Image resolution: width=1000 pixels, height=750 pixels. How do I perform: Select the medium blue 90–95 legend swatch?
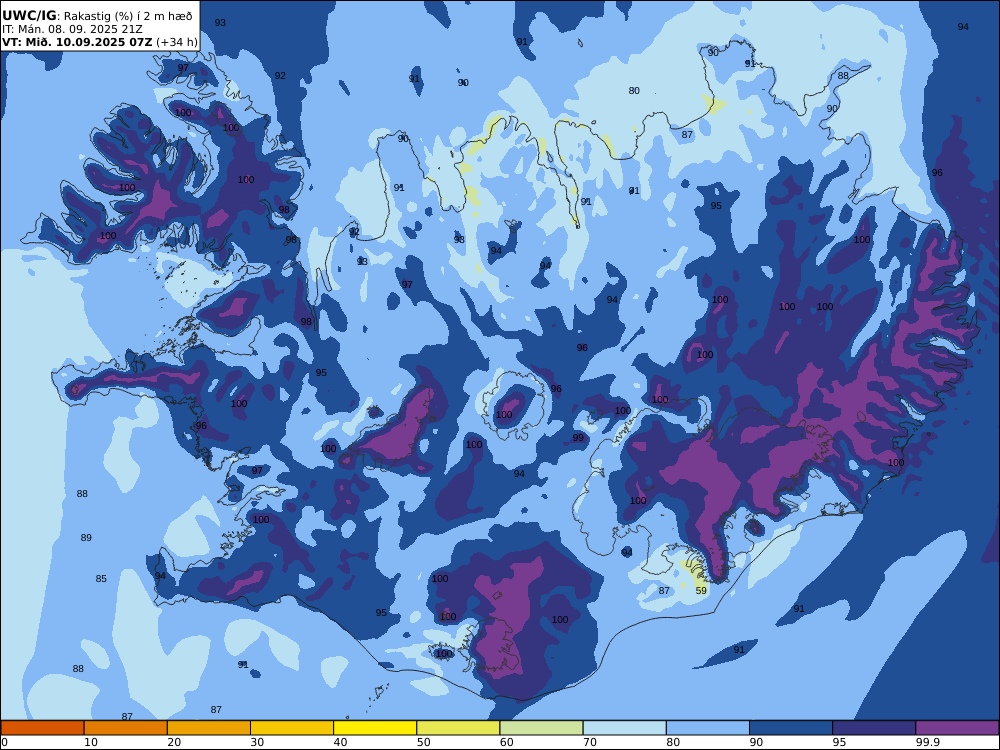(x=791, y=728)
